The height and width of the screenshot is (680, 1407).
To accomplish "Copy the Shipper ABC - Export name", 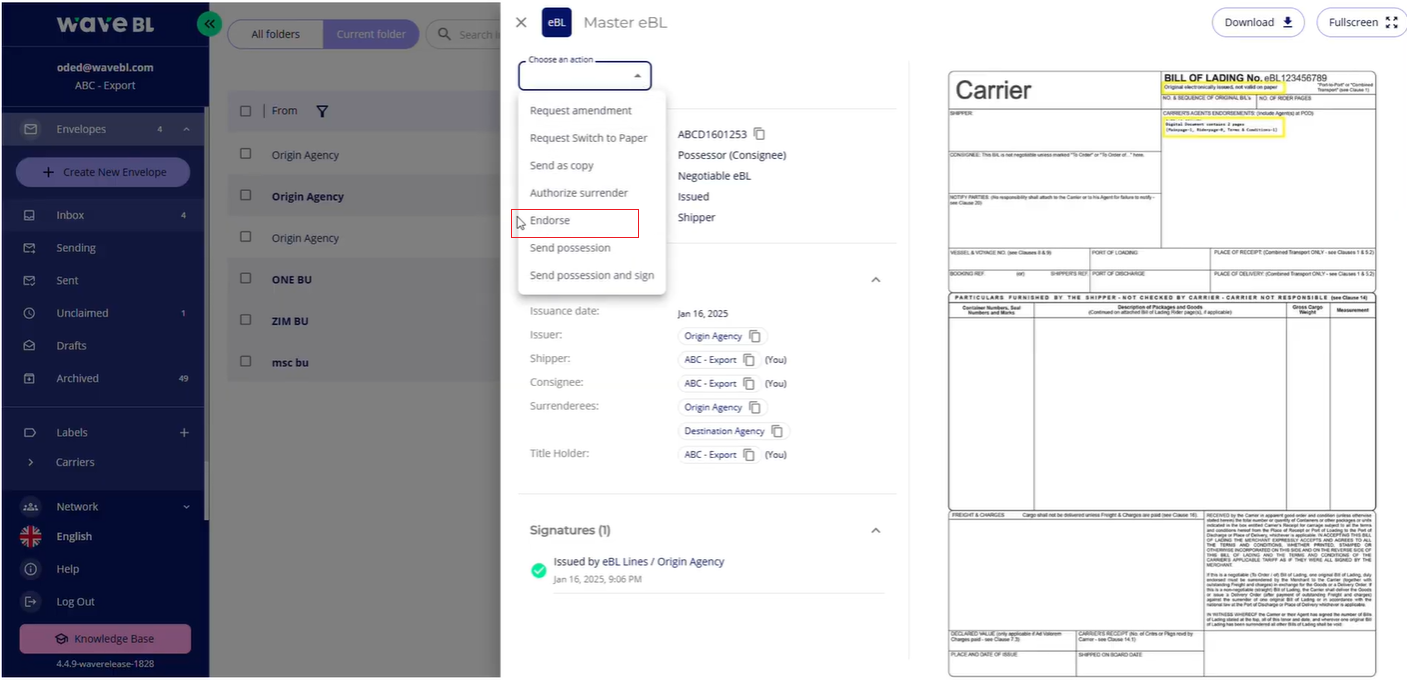I will (x=749, y=359).
